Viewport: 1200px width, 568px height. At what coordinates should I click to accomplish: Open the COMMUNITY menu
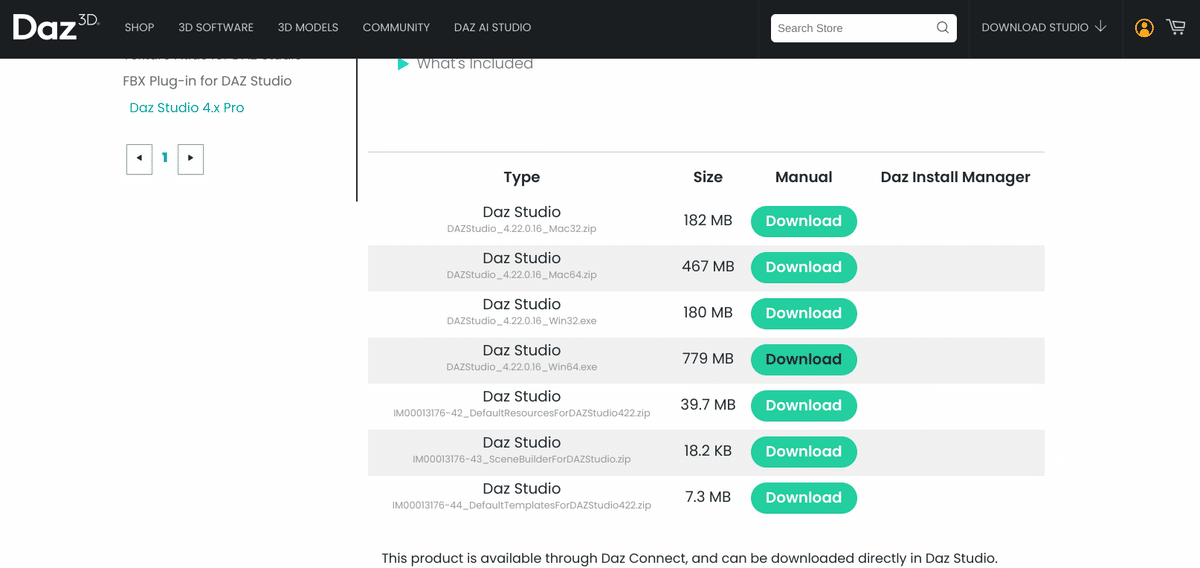click(396, 28)
